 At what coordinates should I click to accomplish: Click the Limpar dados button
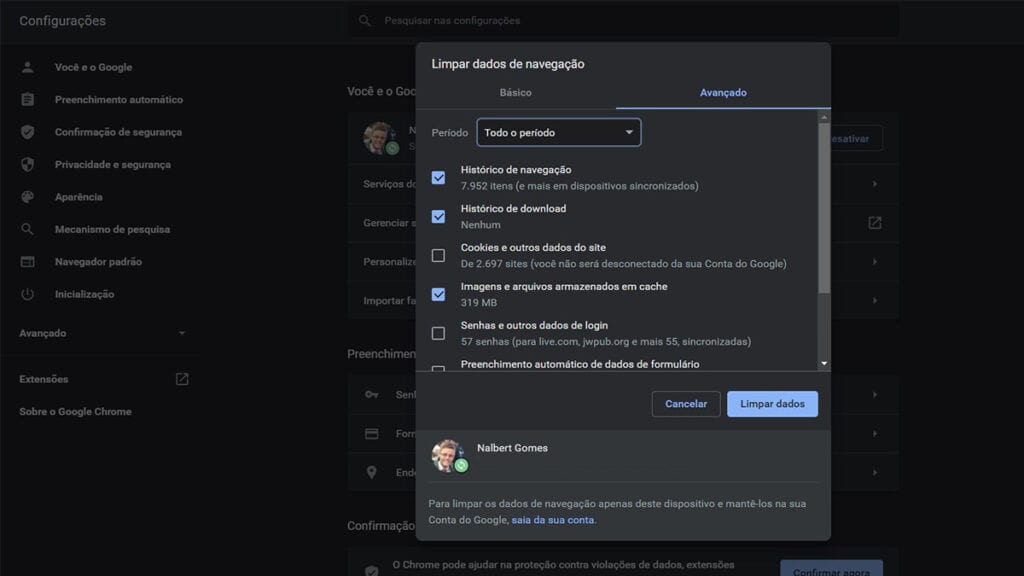pos(772,404)
